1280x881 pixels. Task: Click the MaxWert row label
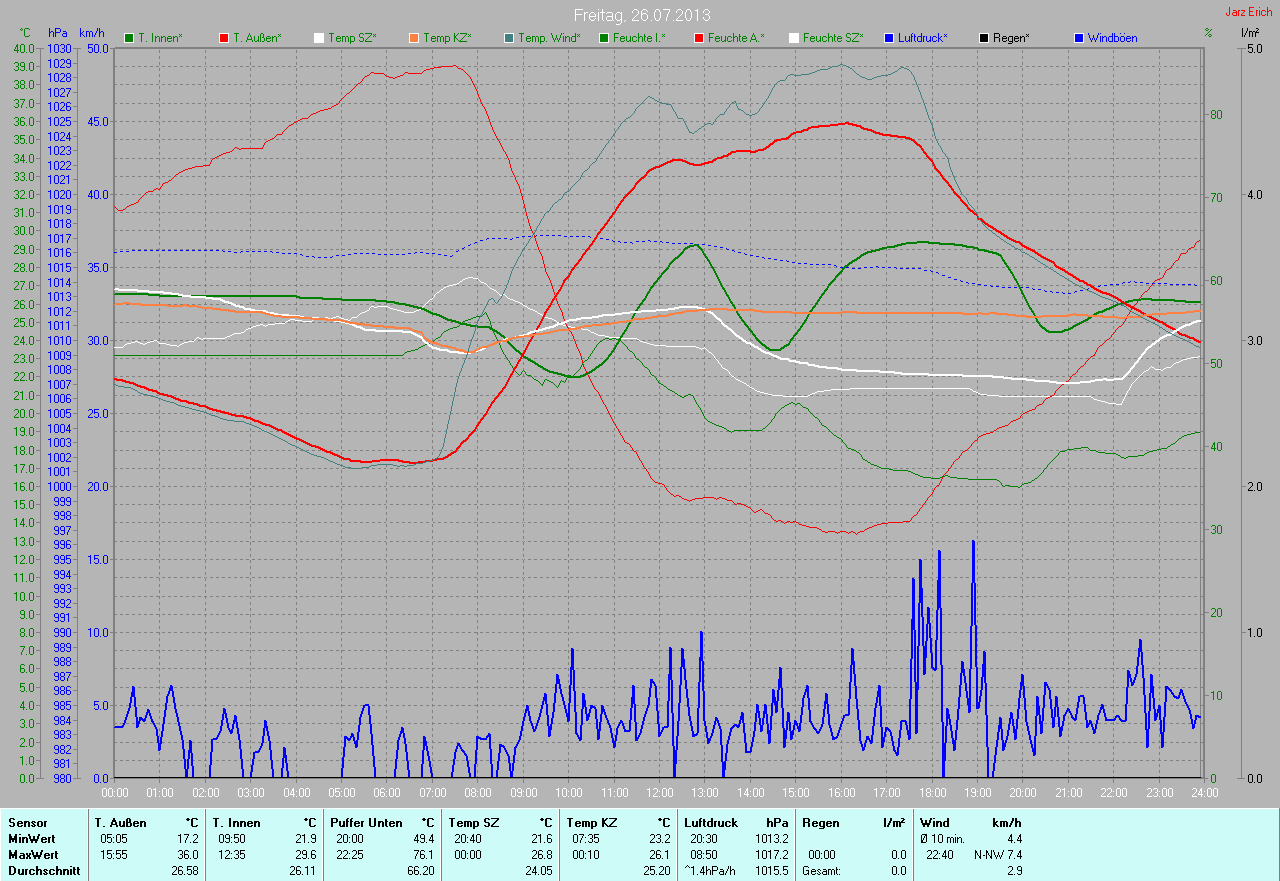(x=33, y=855)
